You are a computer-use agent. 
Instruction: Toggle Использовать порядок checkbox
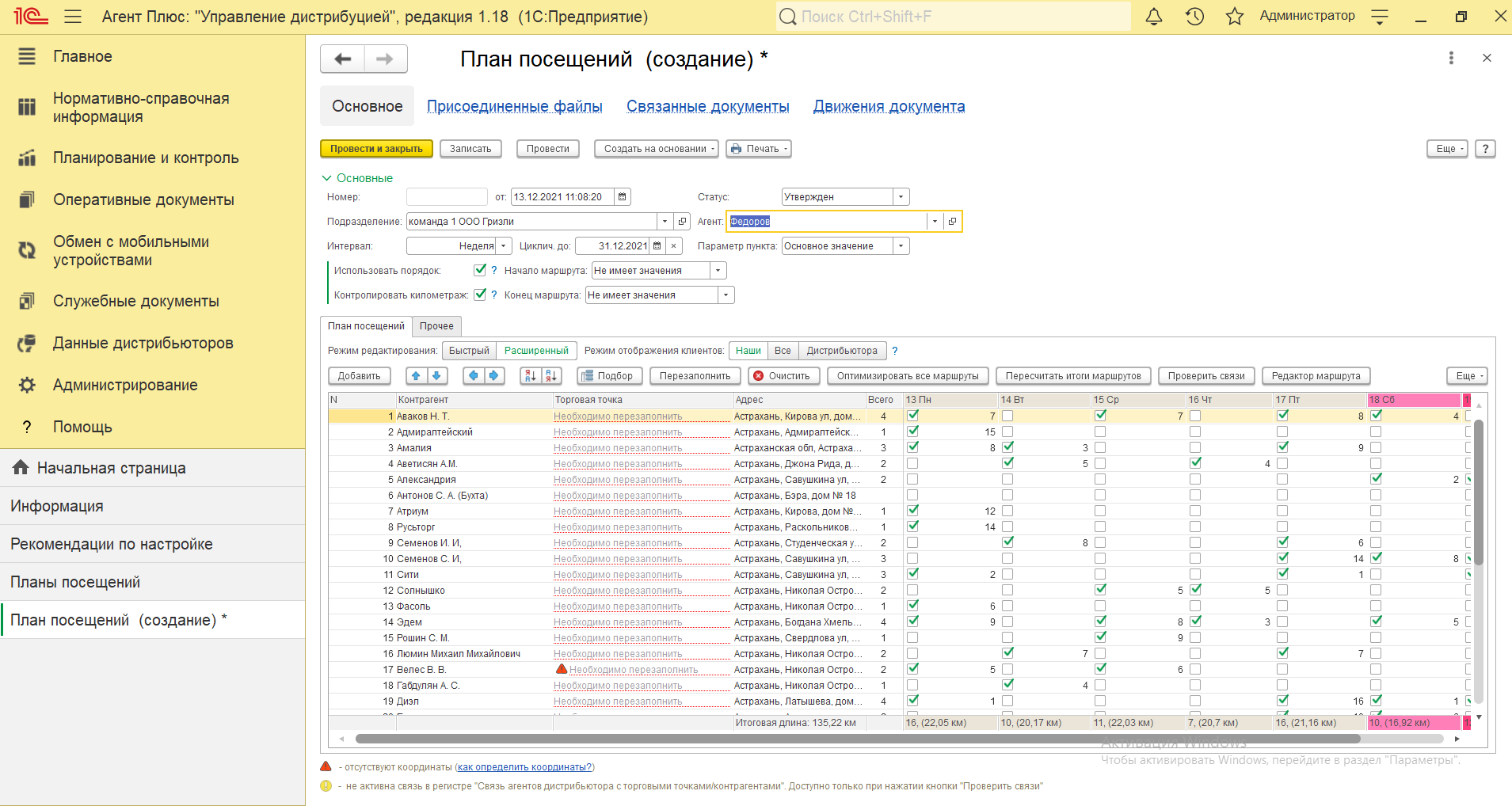[479, 270]
